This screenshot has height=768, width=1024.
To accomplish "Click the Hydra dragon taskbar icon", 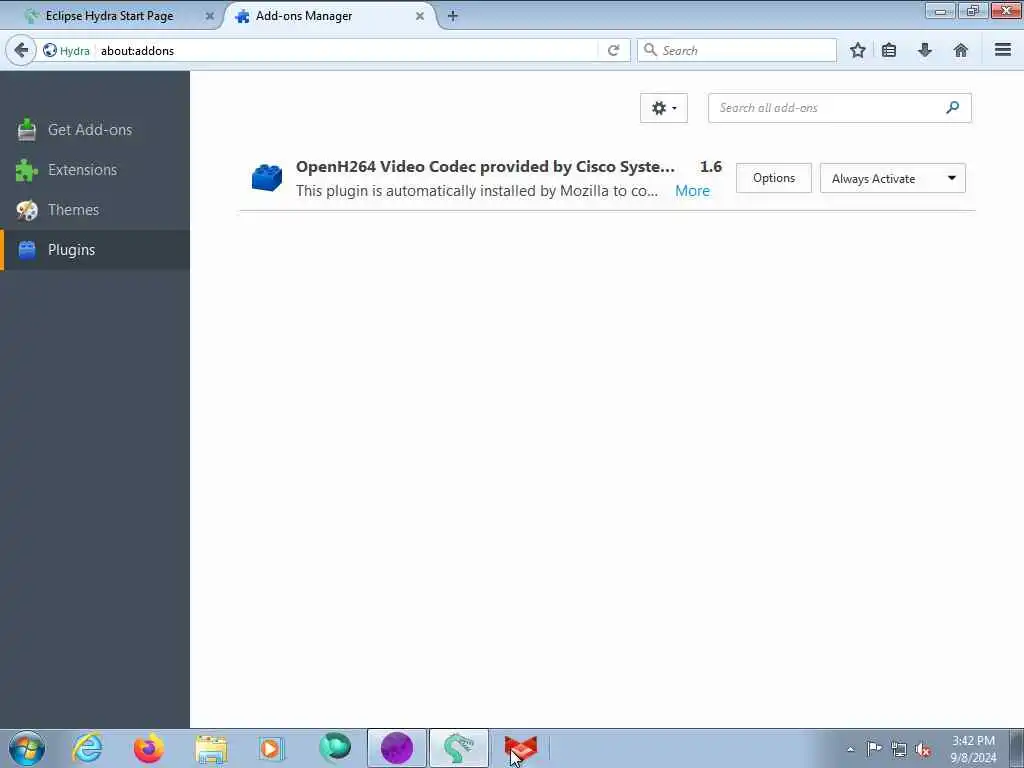I will [458, 748].
